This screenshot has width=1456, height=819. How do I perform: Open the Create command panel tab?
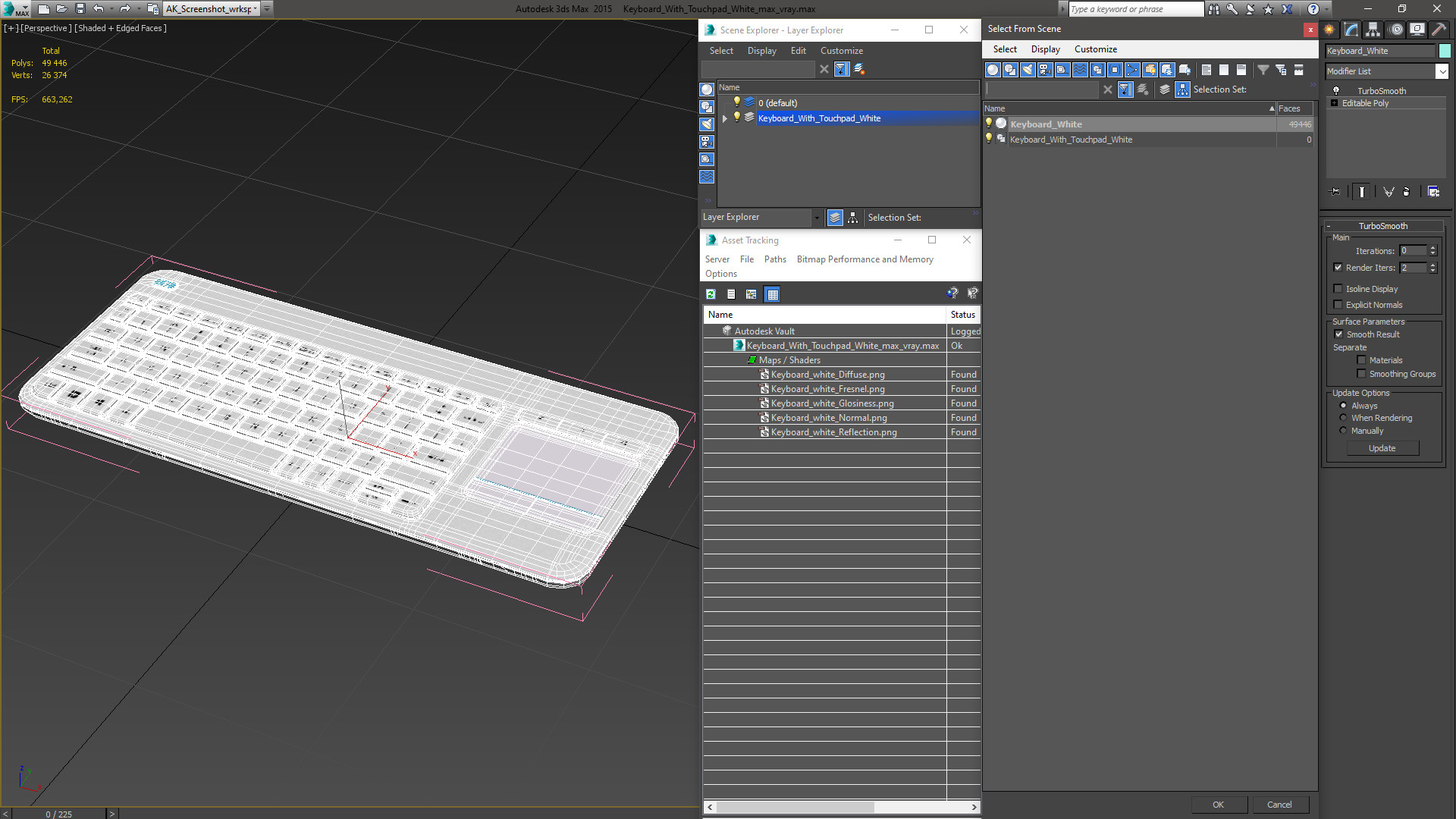[x=1329, y=30]
